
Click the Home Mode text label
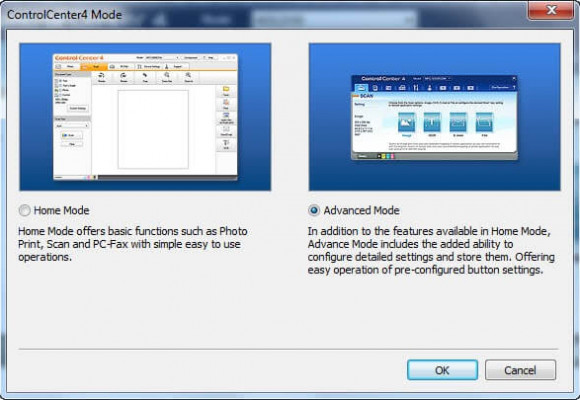coord(61,211)
